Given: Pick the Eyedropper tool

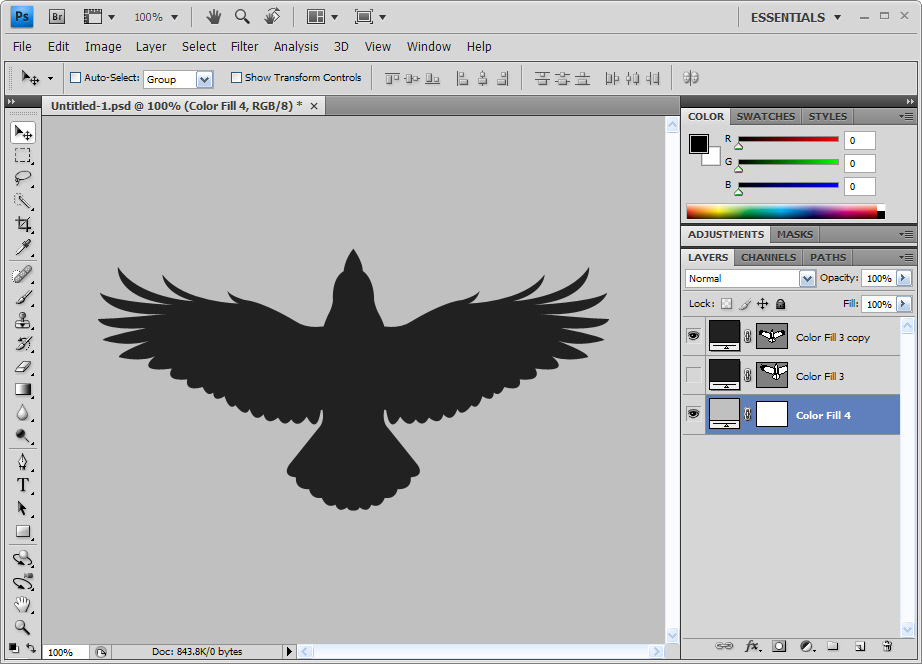Looking at the screenshot, I should (x=23, y=248).
